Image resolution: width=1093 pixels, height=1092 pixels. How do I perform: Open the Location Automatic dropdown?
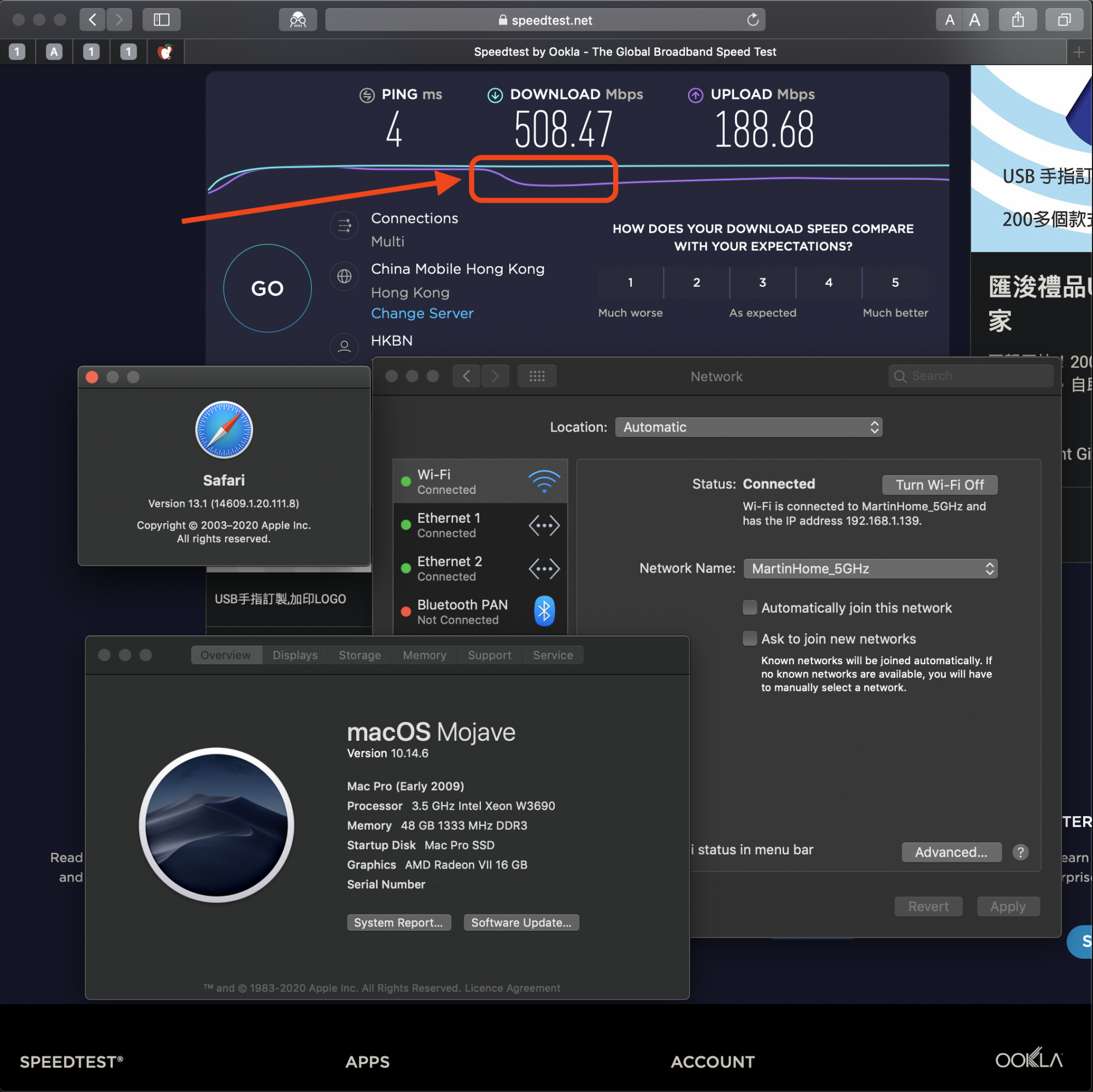click(x=748, y=427)
